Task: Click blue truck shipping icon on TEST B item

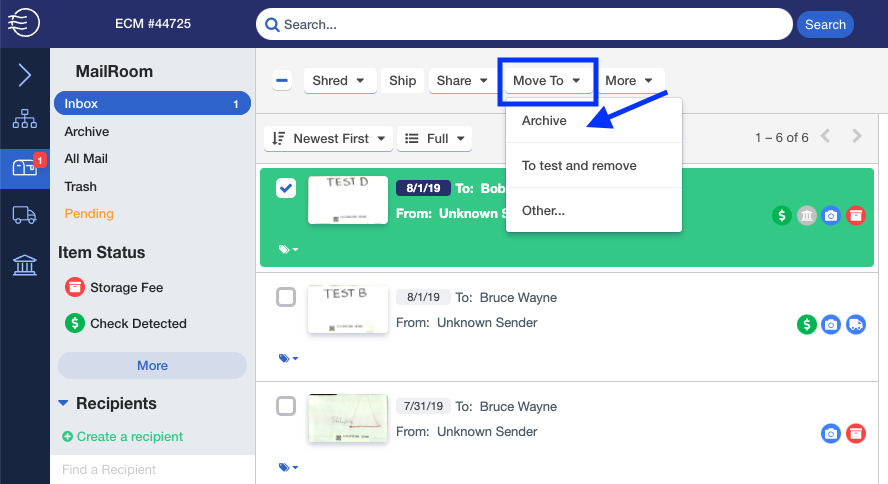Action: [x=856, y=324]
